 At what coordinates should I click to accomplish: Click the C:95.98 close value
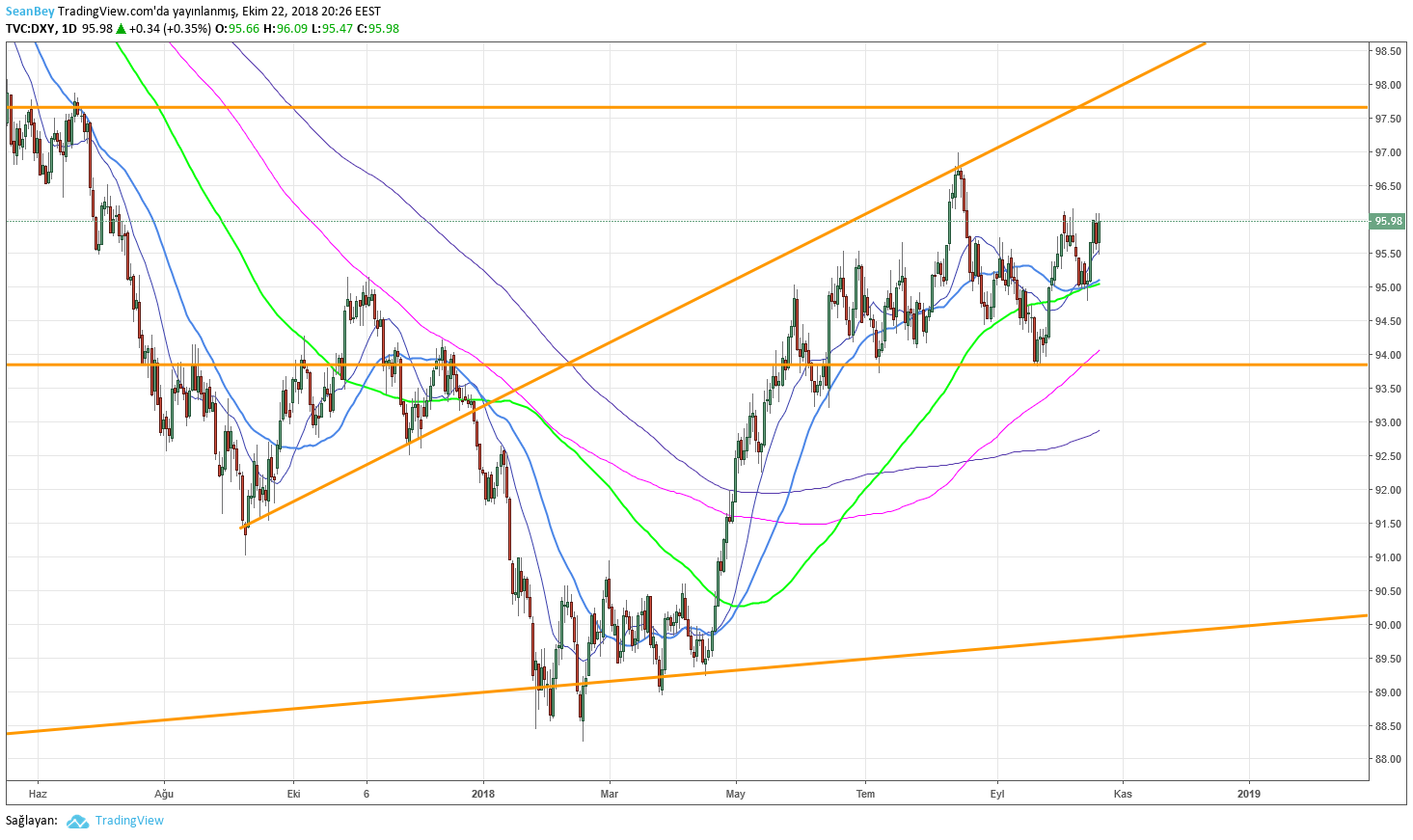tap(378, 29)
